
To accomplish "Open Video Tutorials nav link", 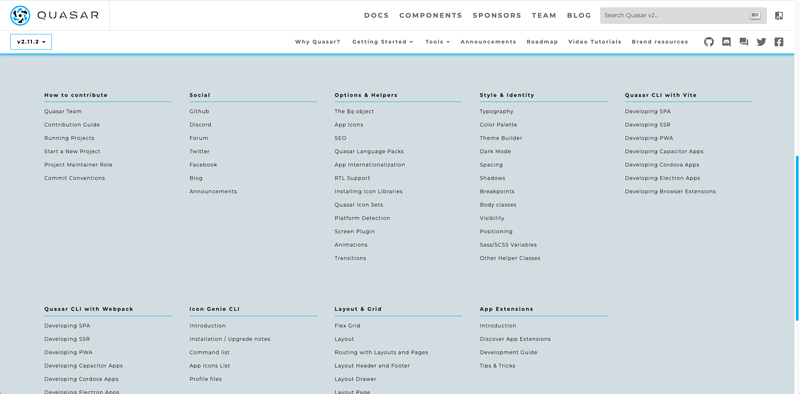I will pyautogui.click(x=595, y=42).
